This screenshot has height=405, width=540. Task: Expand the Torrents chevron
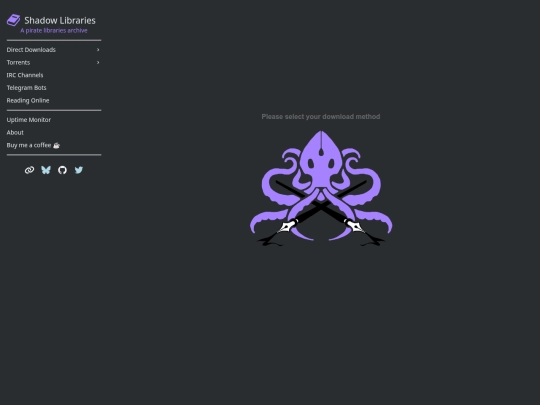[98, 62]
